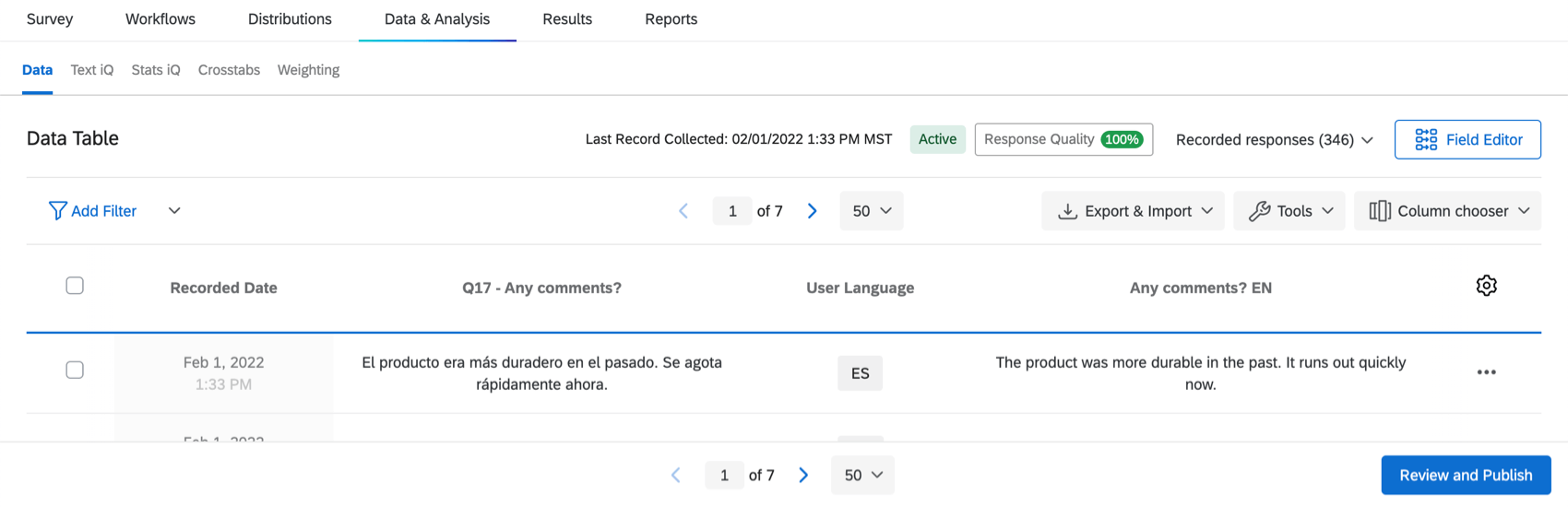Image resolution: width=1568 pixels, height=507 pixels.
Task: Click the Add Filter funnel icon
Action: tap(57, 211)
